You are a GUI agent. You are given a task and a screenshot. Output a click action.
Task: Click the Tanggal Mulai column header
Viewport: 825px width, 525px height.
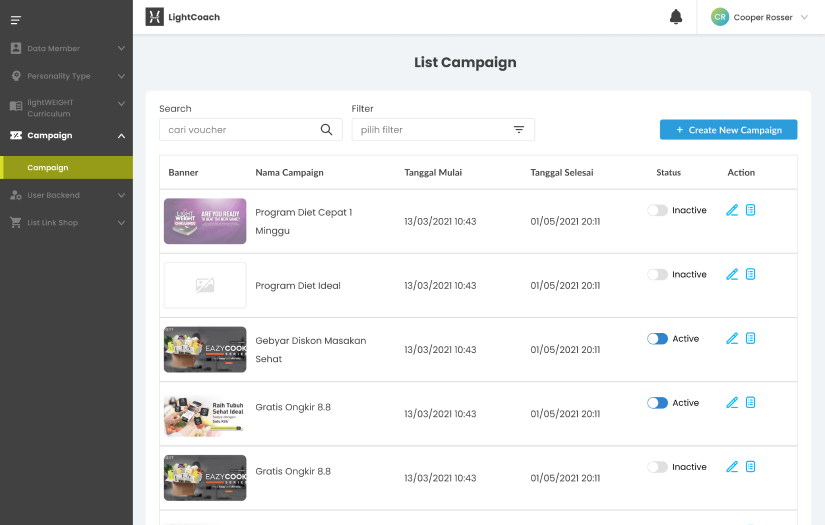click(x=433, y=173)
